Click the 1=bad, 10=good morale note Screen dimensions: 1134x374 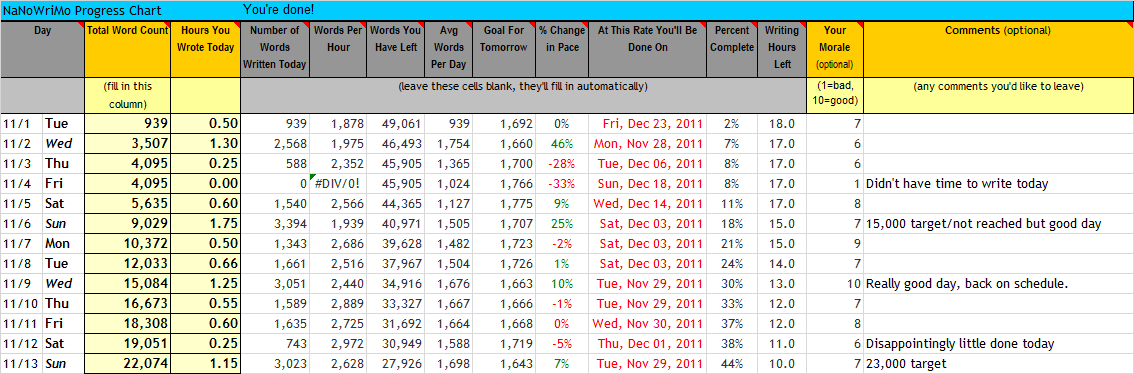pyautogui.click(x=835, y=95)
